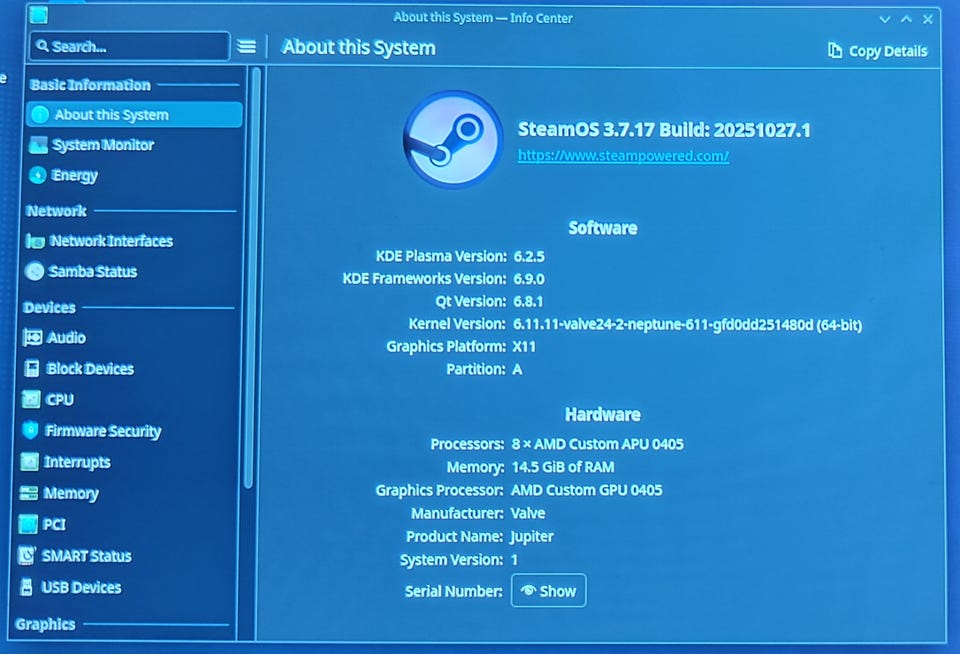Image resolution: width=960 pixels, height=654 pixels.
Task: Click the Qt Version value 6.8.1
Action: [528, 301]
